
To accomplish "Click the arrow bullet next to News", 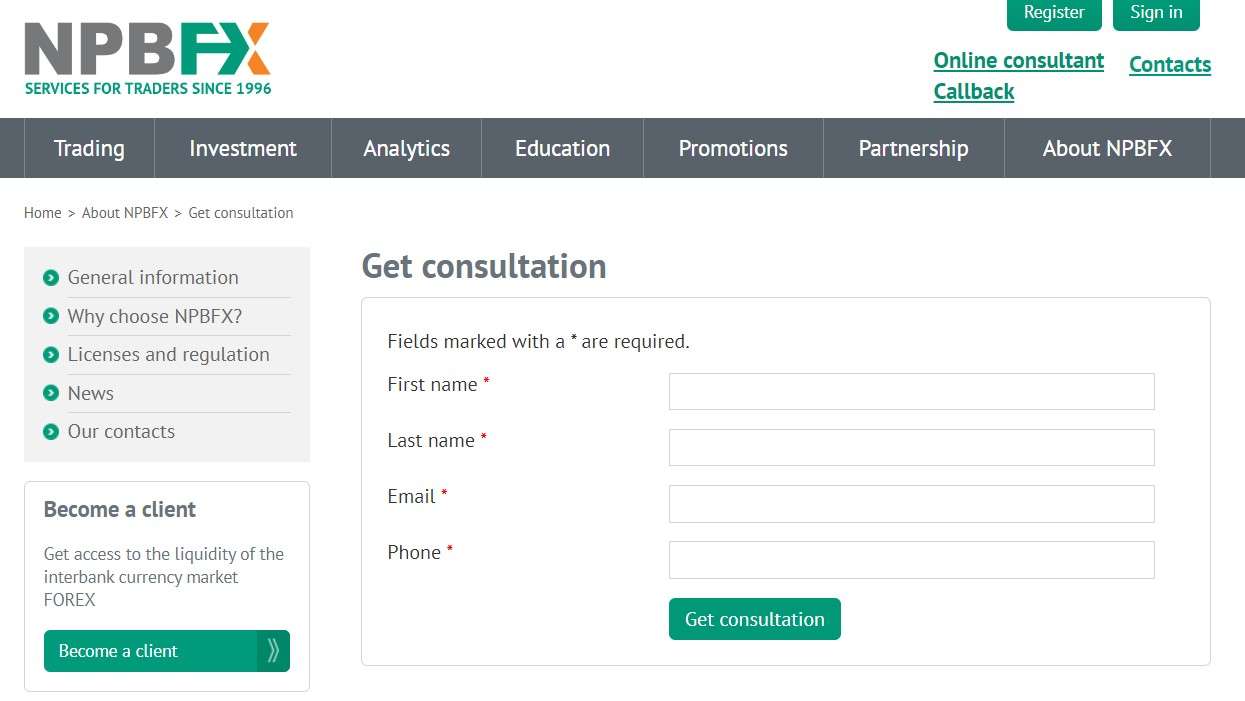I will click(x=51, y=394).
